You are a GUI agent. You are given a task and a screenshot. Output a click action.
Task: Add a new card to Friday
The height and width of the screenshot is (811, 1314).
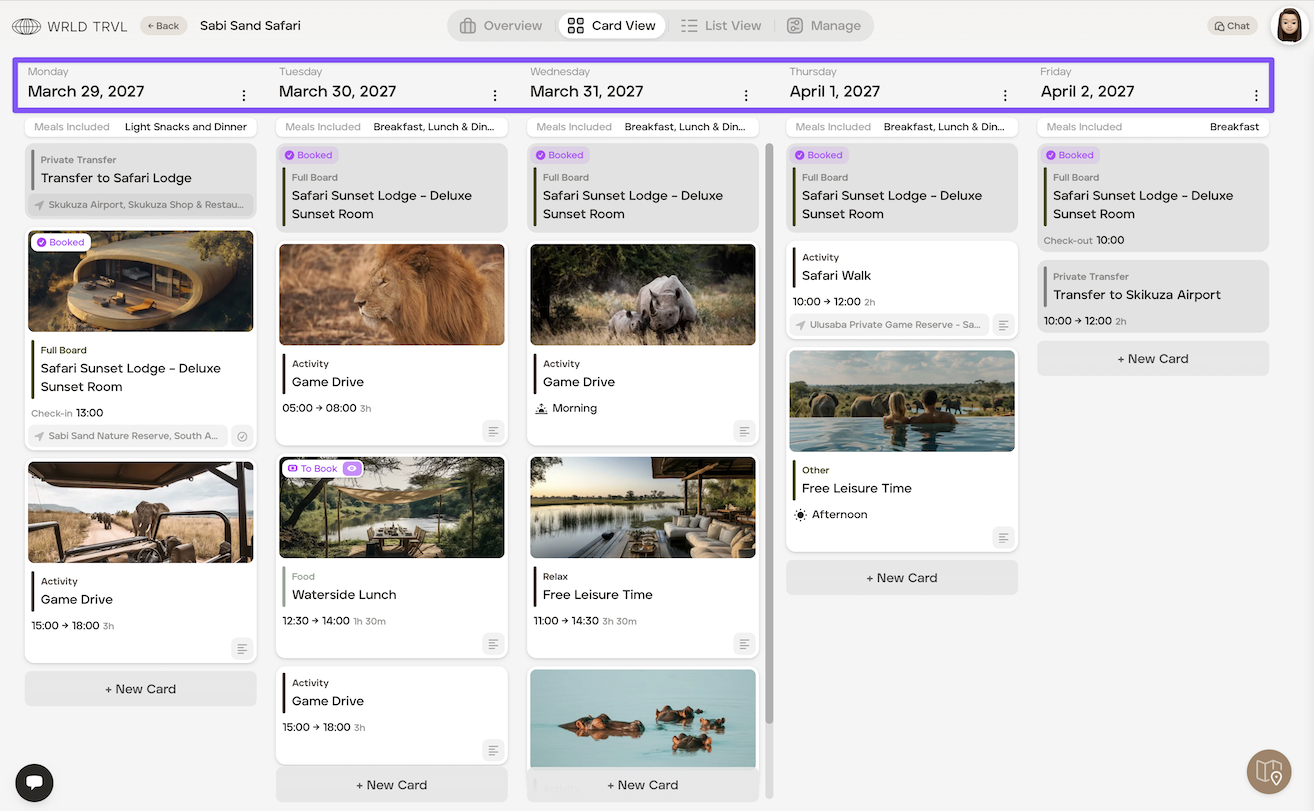coord(1153,359)
